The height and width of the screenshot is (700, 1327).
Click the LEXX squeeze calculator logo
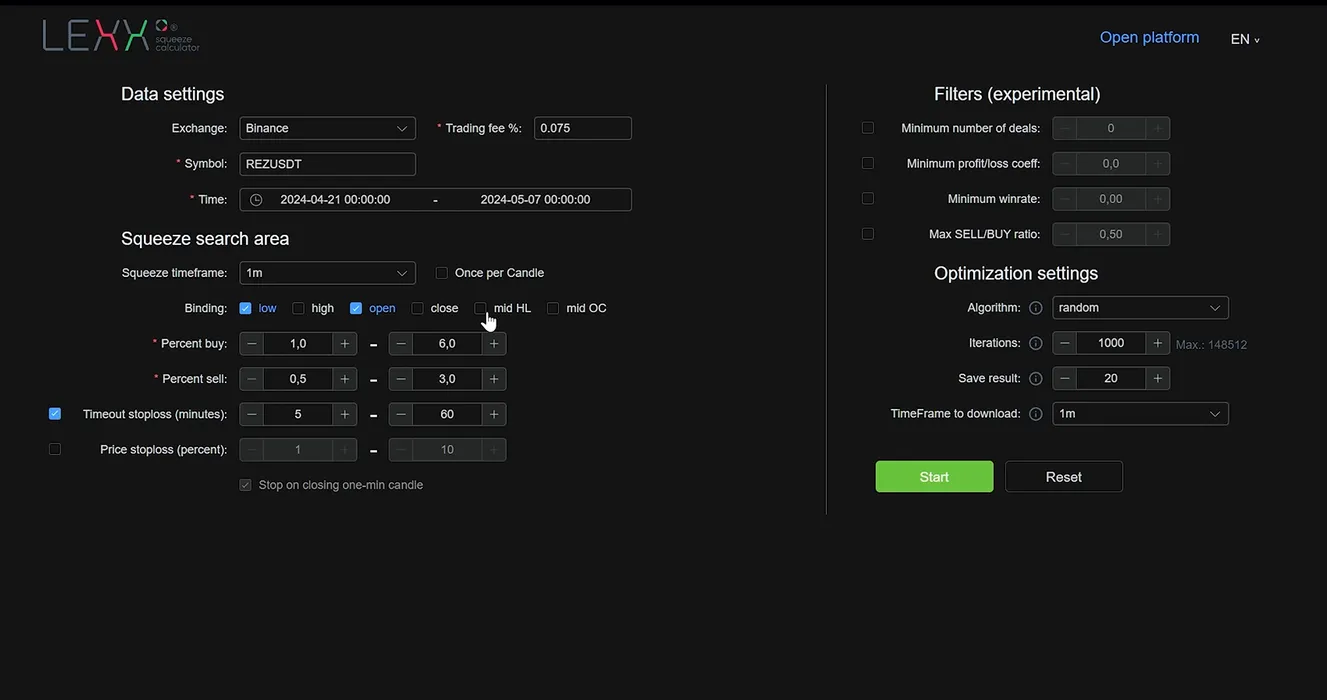tap(121, 35)
